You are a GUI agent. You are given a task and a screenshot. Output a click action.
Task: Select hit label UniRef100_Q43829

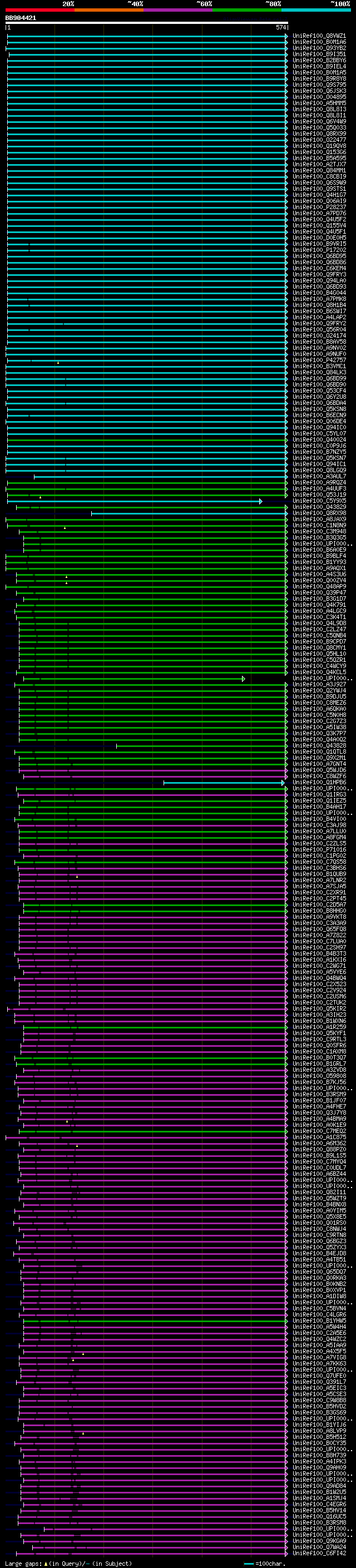pos(319,507)
